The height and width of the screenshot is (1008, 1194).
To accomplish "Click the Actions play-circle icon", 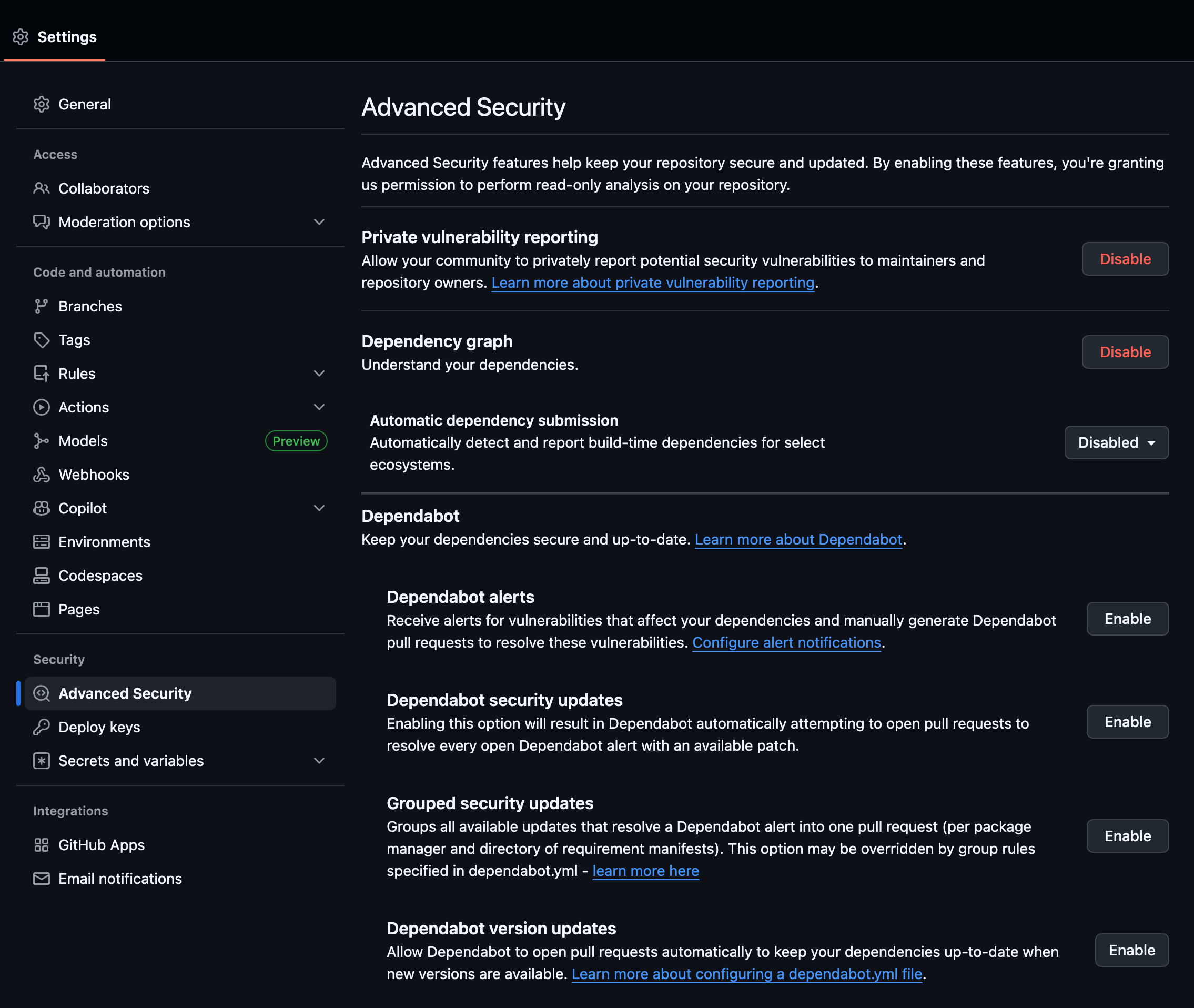I will coord(41,407).
